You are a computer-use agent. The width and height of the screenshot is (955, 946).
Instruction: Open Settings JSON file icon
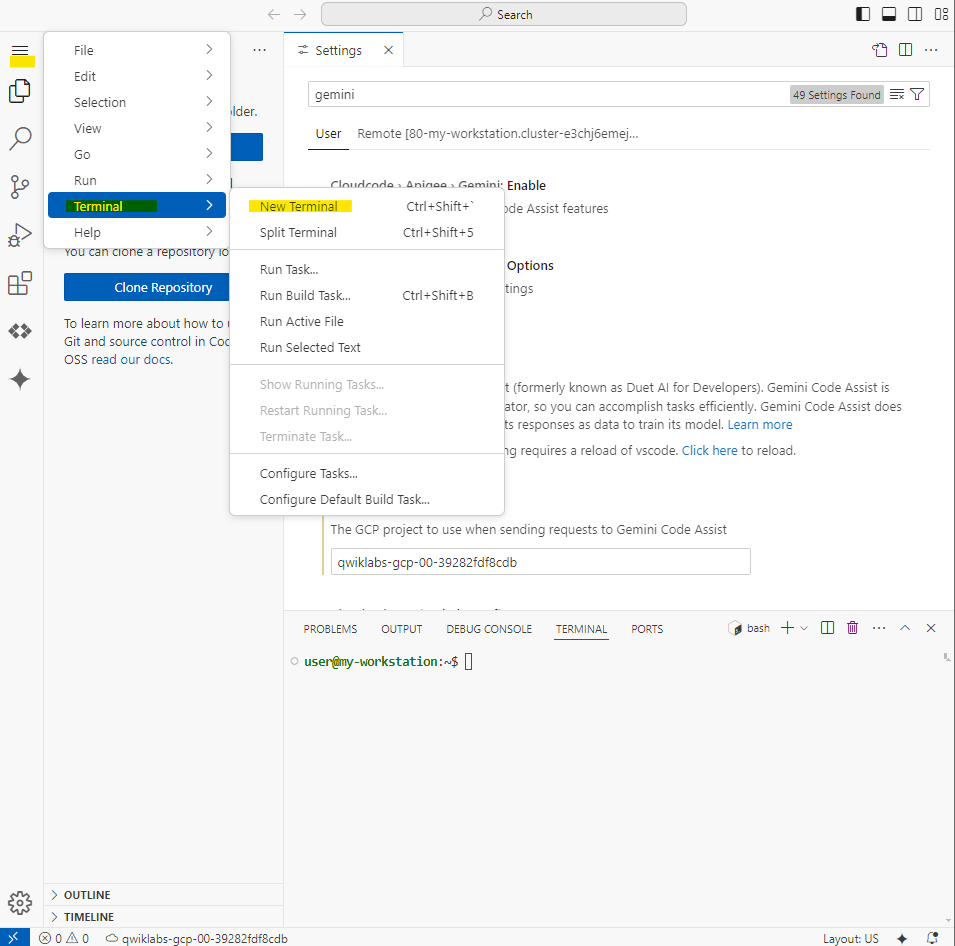879,50
